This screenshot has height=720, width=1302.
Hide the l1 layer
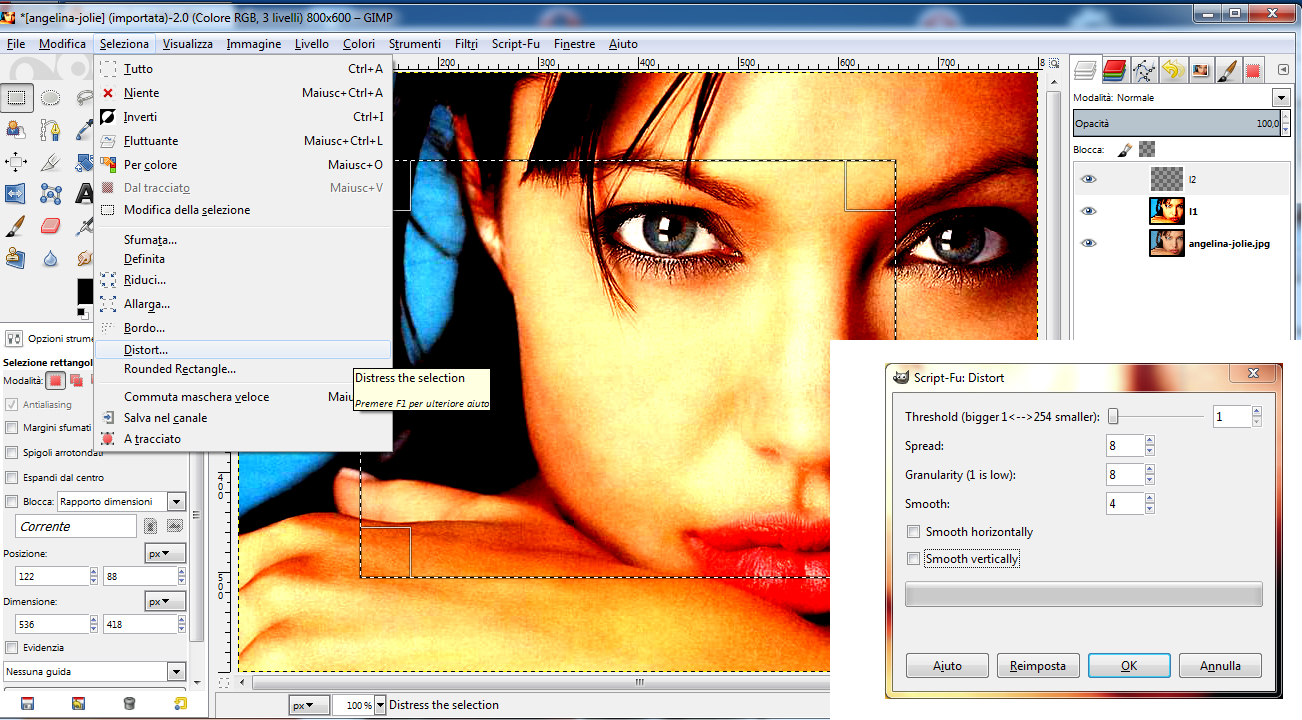[x=1089, y=211]
